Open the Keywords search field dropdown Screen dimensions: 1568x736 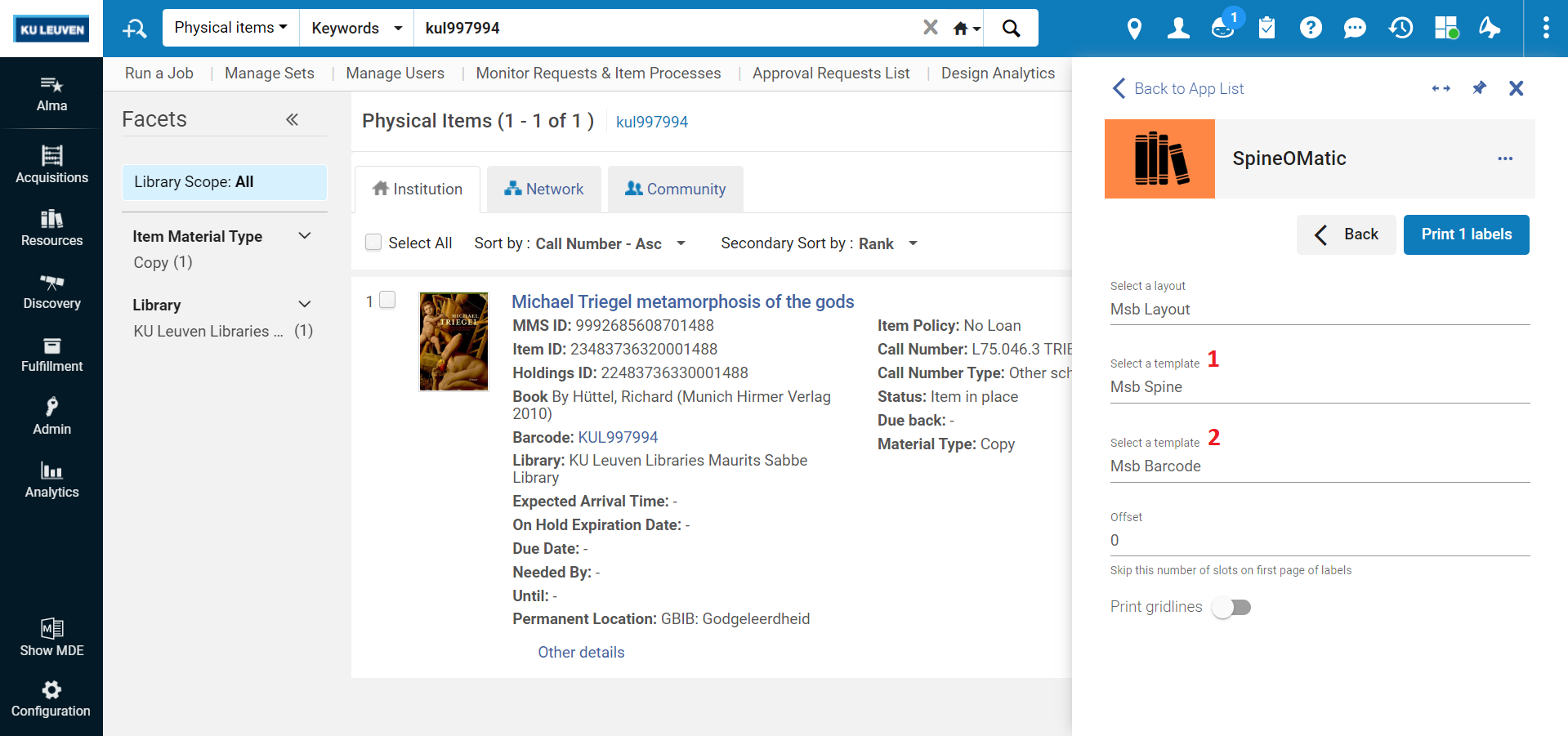coord(357,28)
